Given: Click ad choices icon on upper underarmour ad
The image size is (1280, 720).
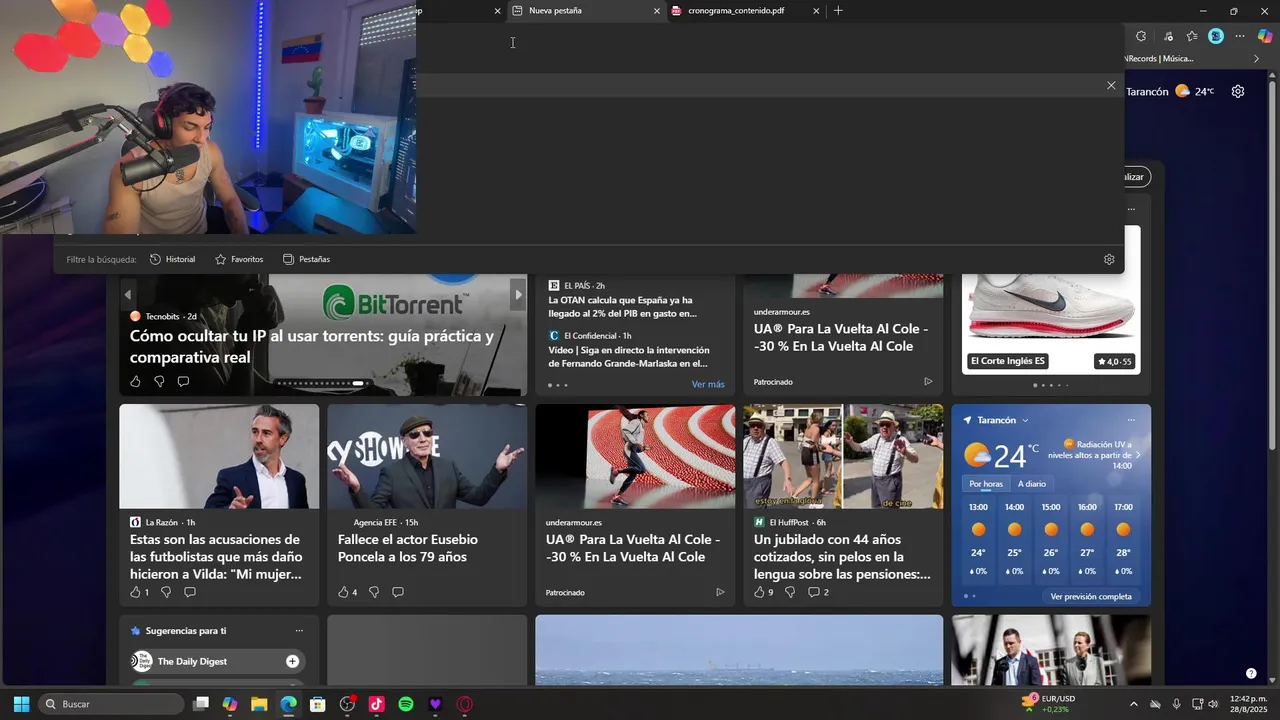Looking at the screenshot, I should point(928,381).
